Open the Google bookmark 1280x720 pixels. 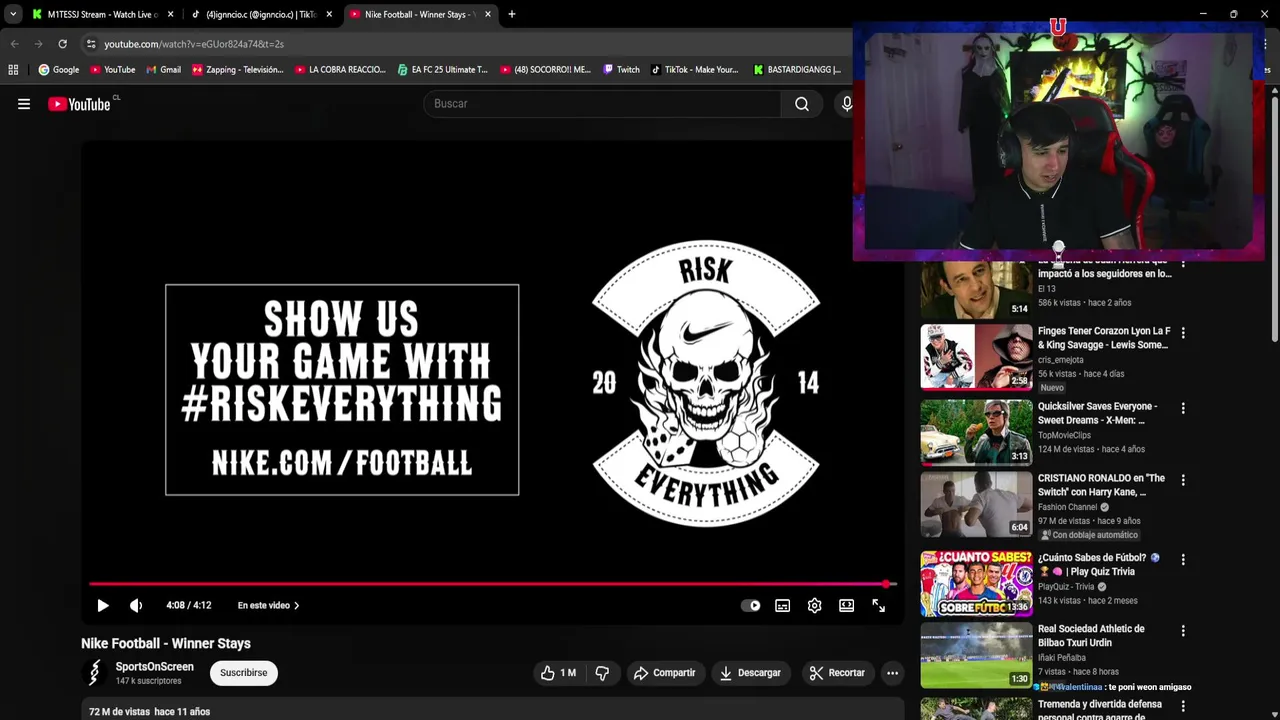(59, 70)
